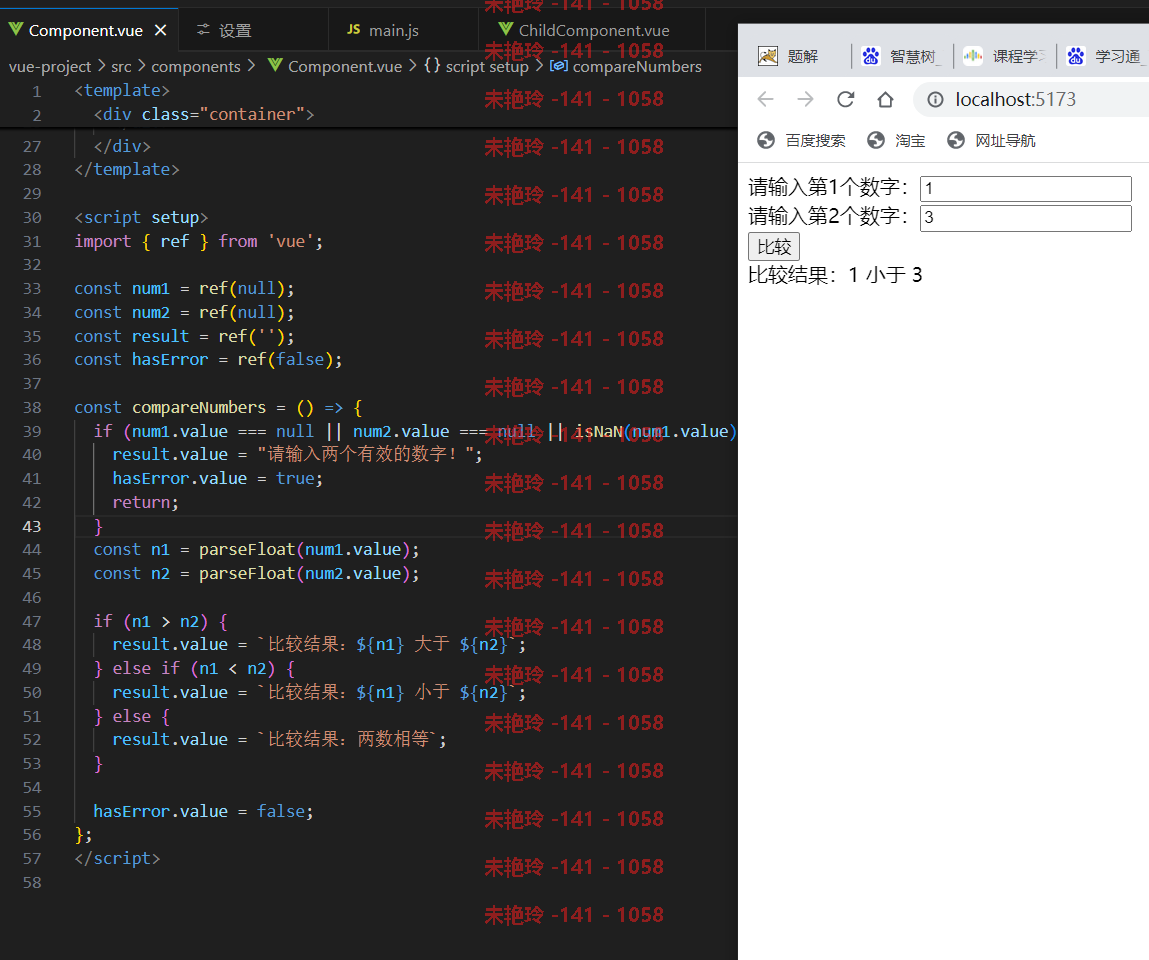
Task: Click the hasError.value = false line
Action: (x=203, y=811)
